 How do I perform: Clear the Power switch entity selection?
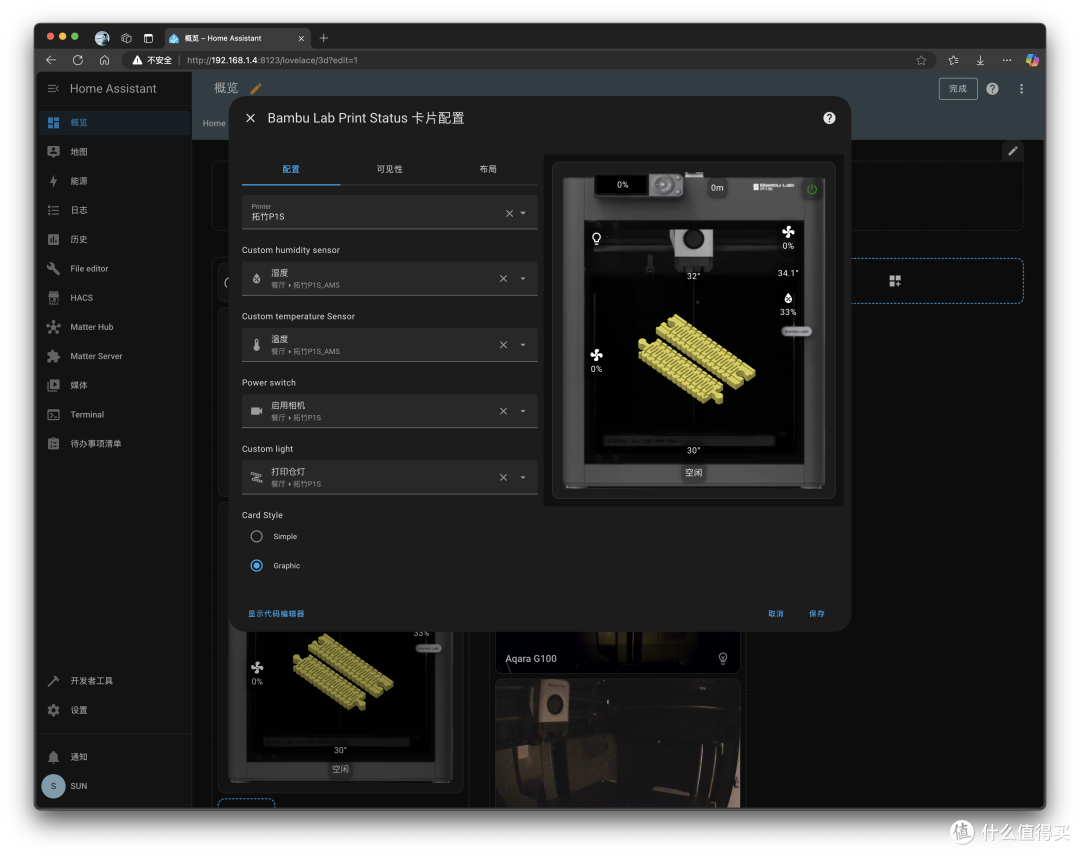point(503,411)
